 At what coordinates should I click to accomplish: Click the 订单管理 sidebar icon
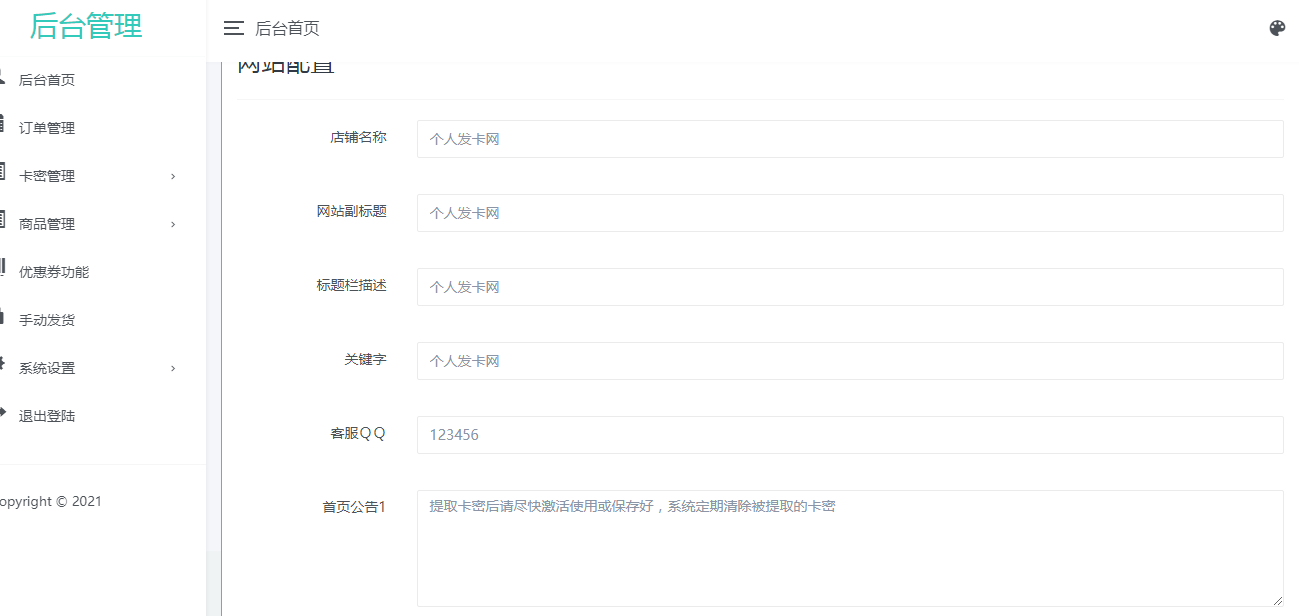(3, 126)
